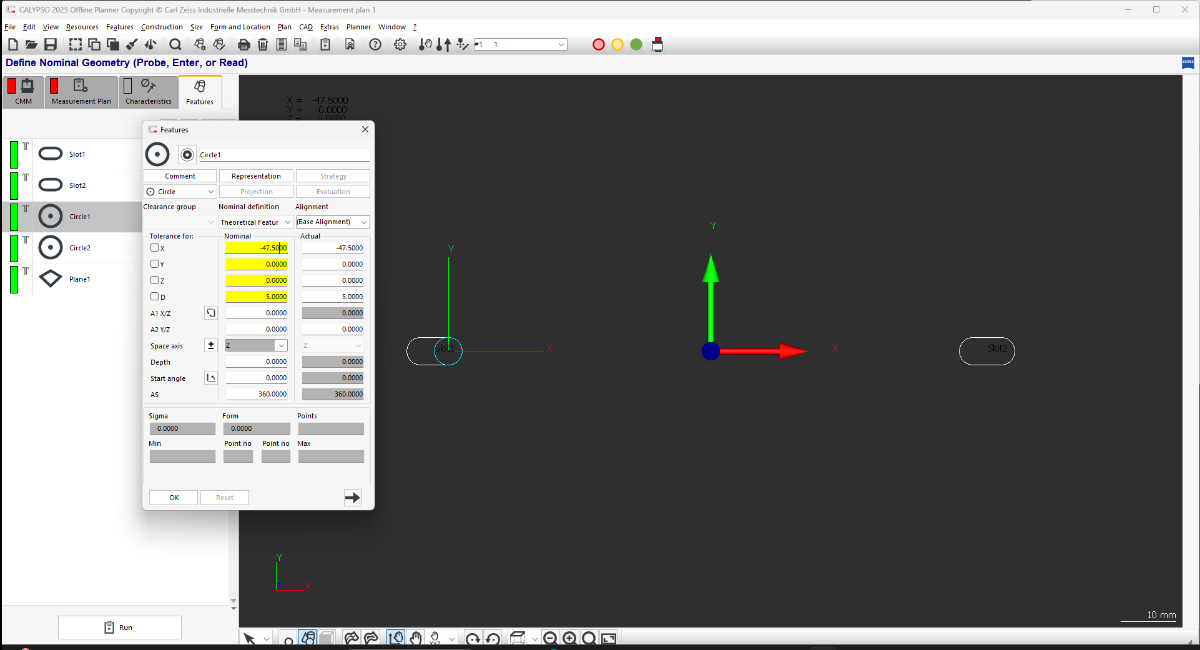Click the zoom in magnifier icon

point(569,638)
